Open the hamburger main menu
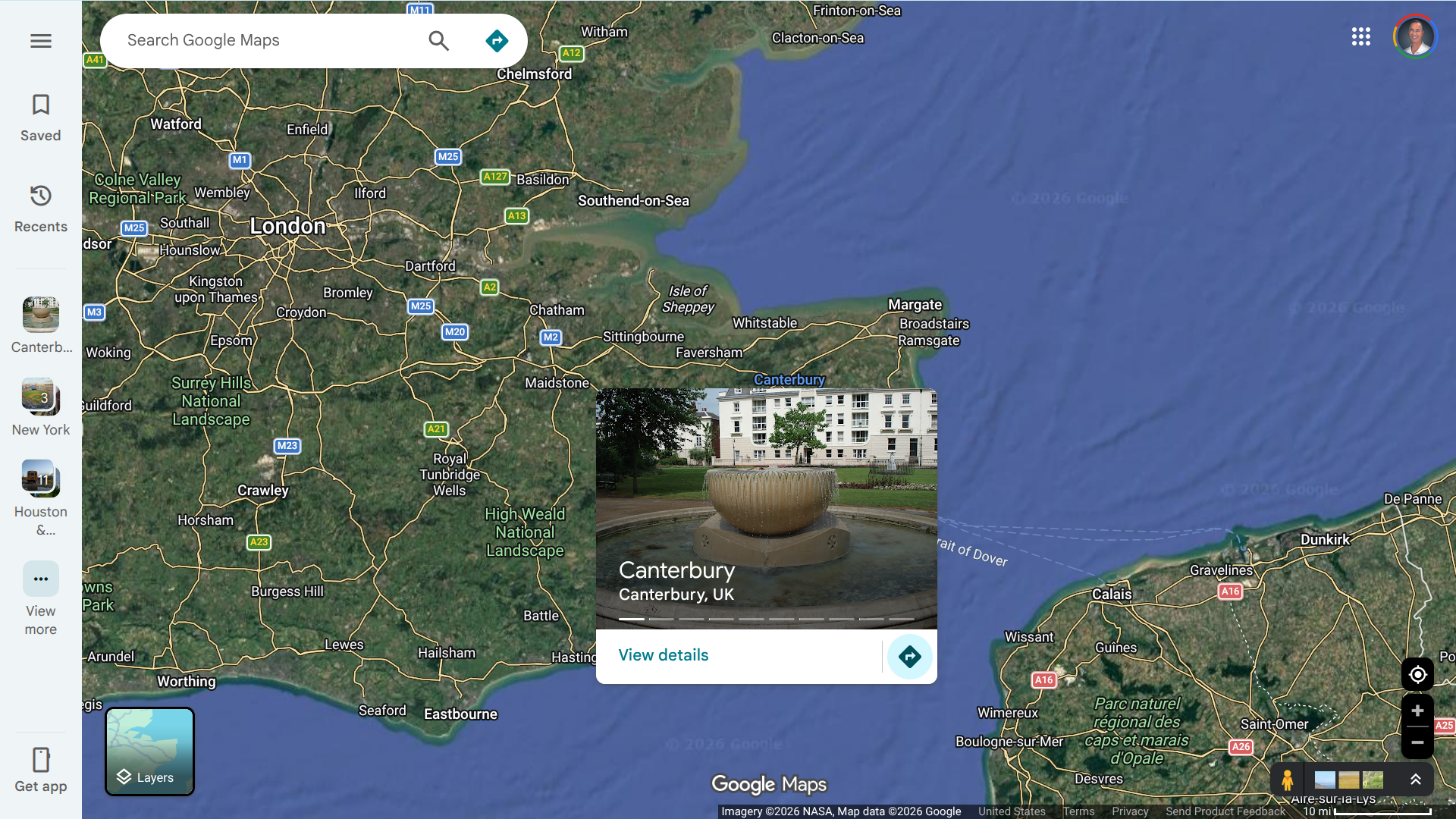Viewport: 1456px width, 819px height. [41, 41]
